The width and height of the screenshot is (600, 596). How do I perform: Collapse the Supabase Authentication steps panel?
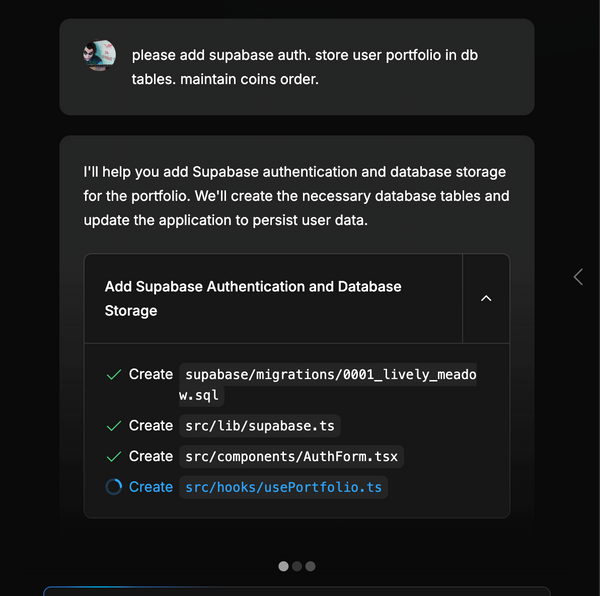tap(486, 298)
